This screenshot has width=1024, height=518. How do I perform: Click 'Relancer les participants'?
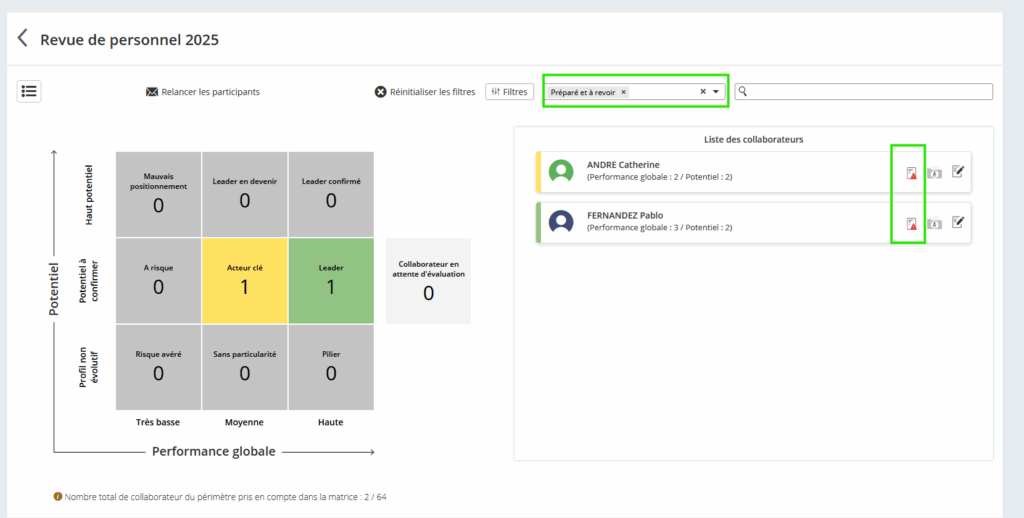click(x=203, y=92)
